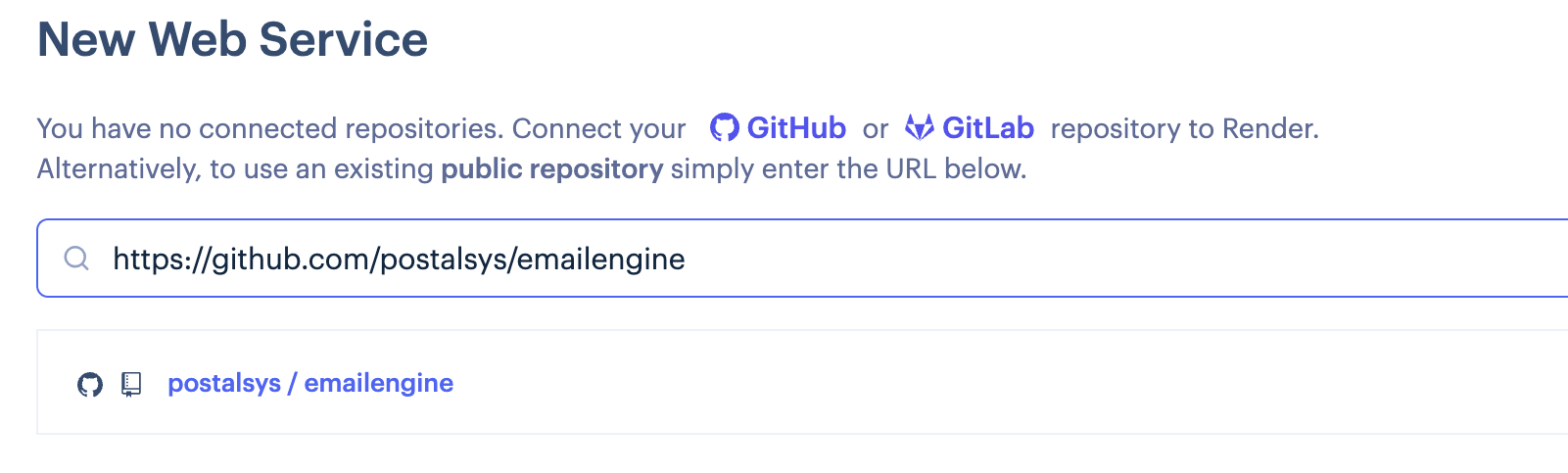Select the blank area of the repository result row

(x=979, y=383)
